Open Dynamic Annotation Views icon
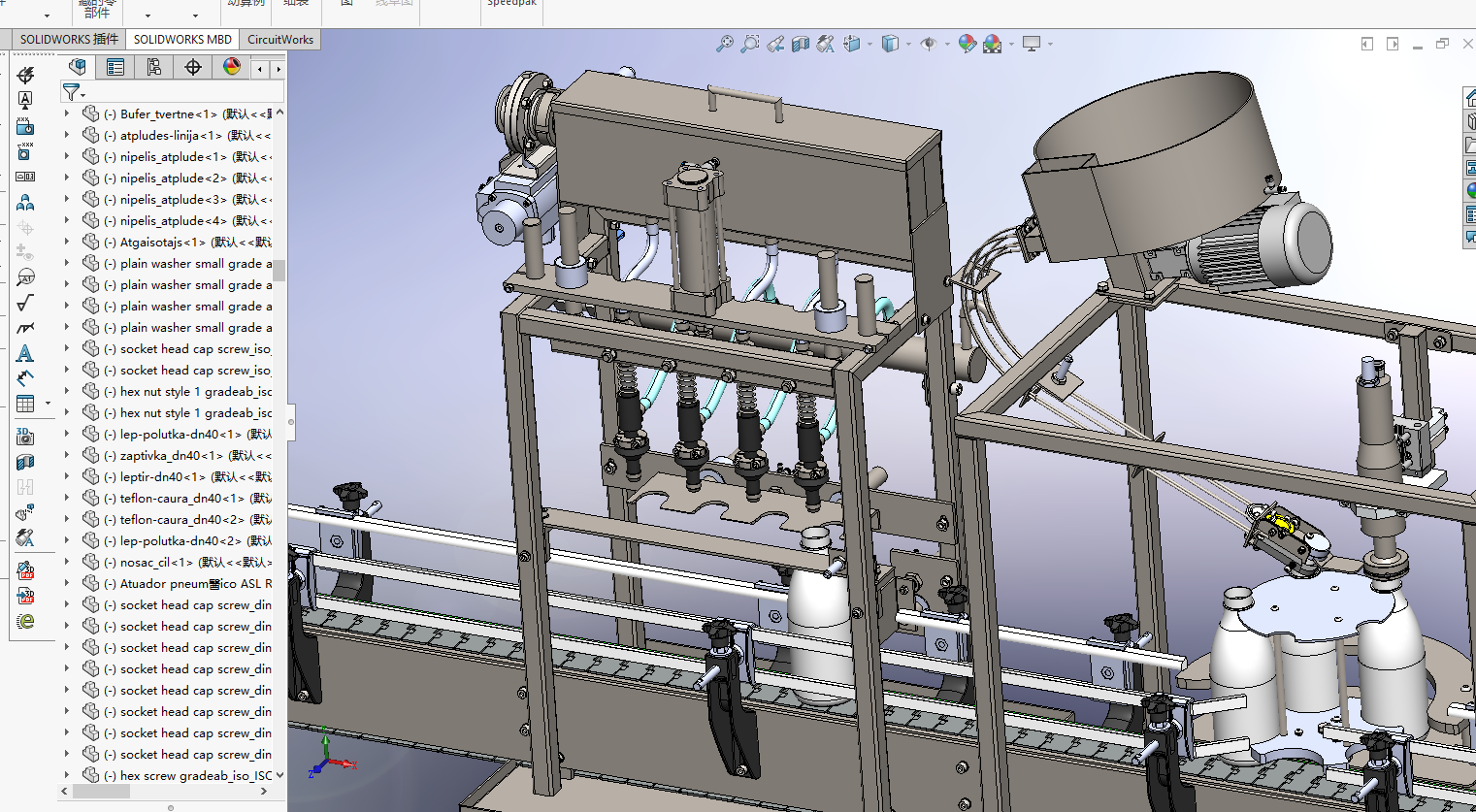Viewport: 1476px width, 812px height. 825,44
